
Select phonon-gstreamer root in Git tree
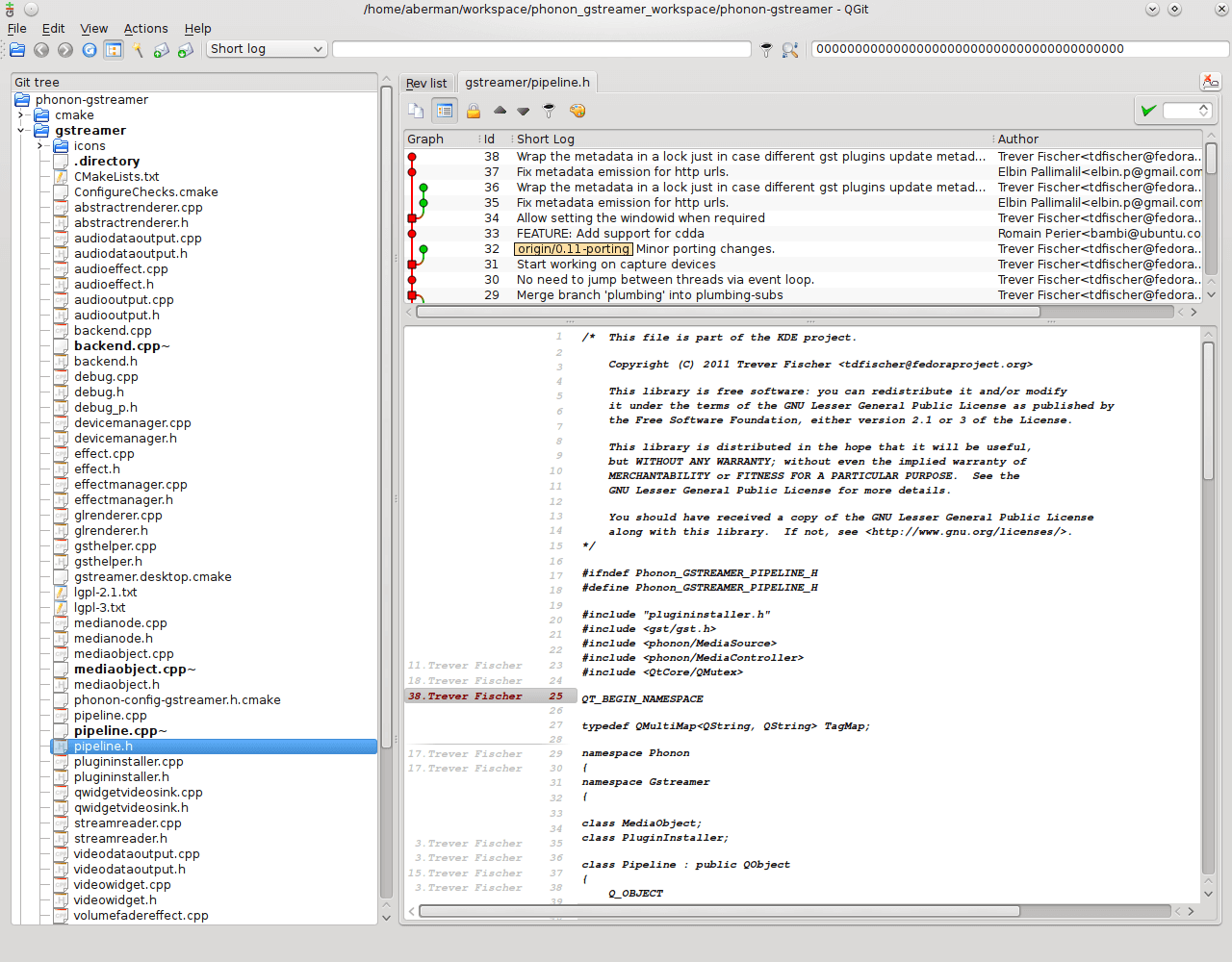(91, 100)
